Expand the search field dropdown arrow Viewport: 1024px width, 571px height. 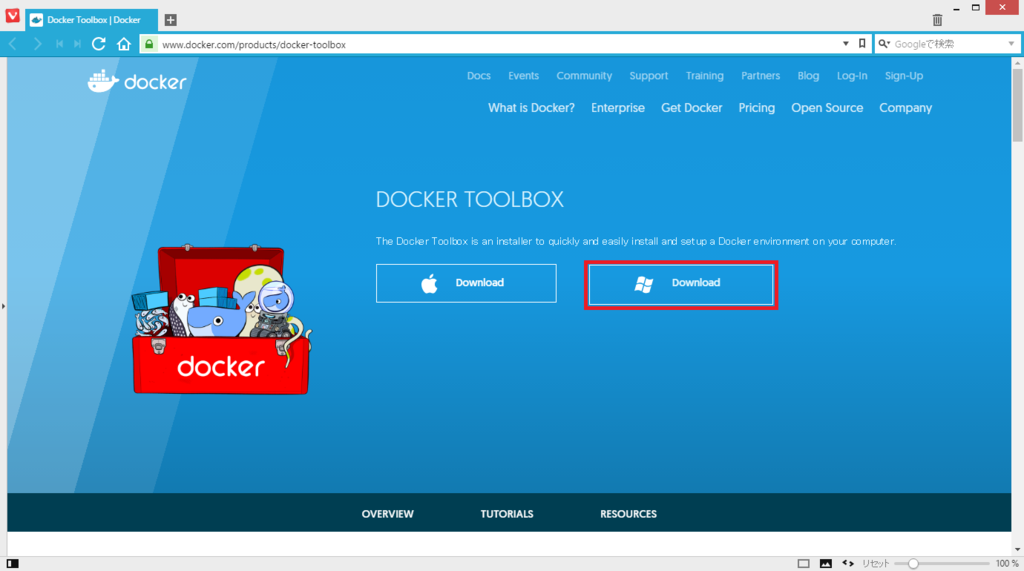coord(1011,44)
